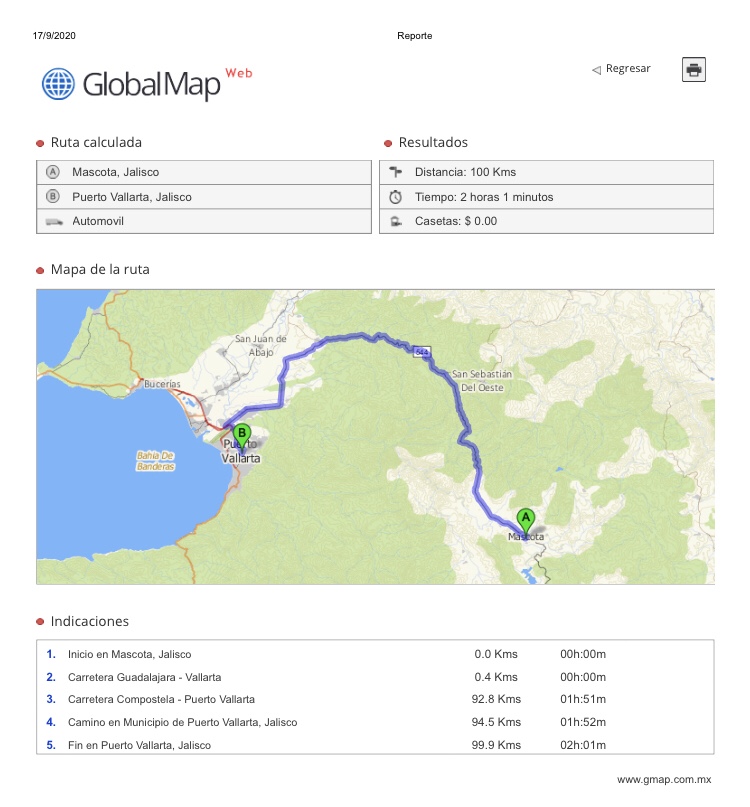Click the toll booth Casetas icon
This screenshot has width=750, height=807.
395,221
